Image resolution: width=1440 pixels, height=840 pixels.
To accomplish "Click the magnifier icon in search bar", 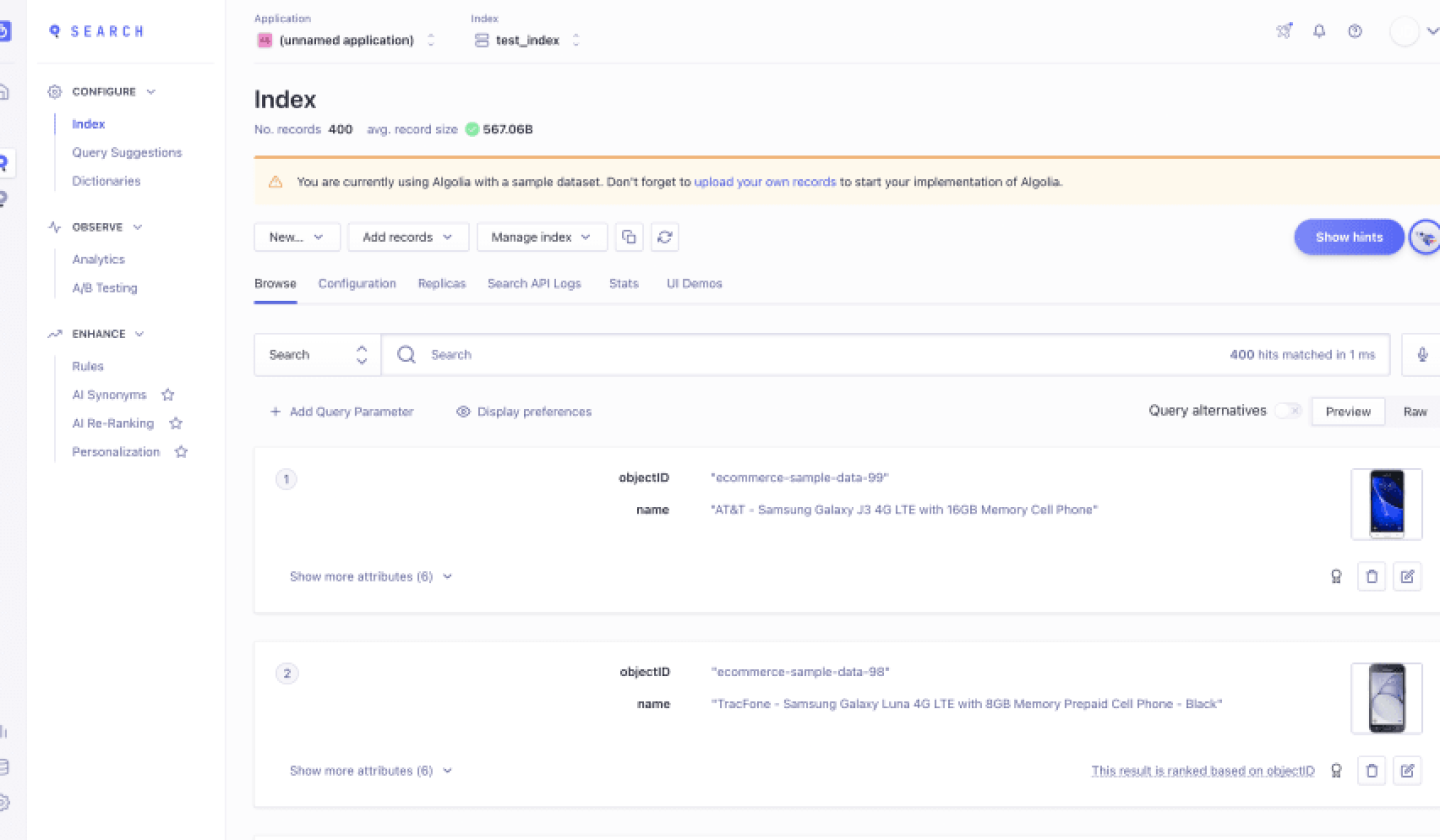I will [x=406, y=355].
